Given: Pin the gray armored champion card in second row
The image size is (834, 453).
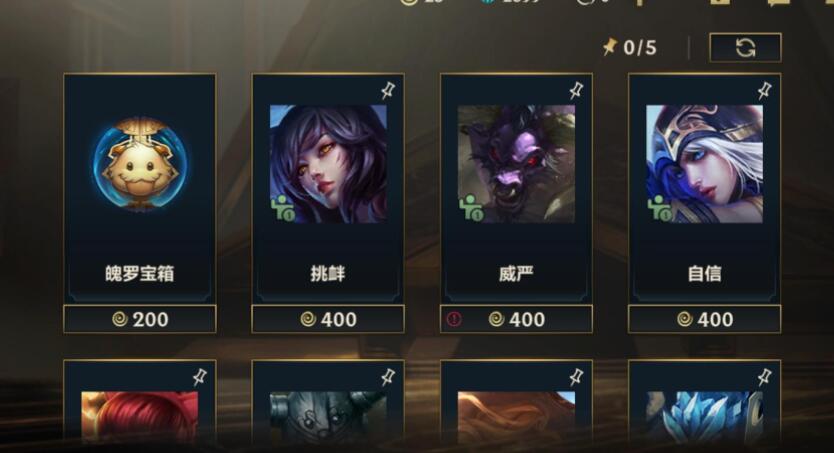Looking at the screenshot, I should [388, 378].
